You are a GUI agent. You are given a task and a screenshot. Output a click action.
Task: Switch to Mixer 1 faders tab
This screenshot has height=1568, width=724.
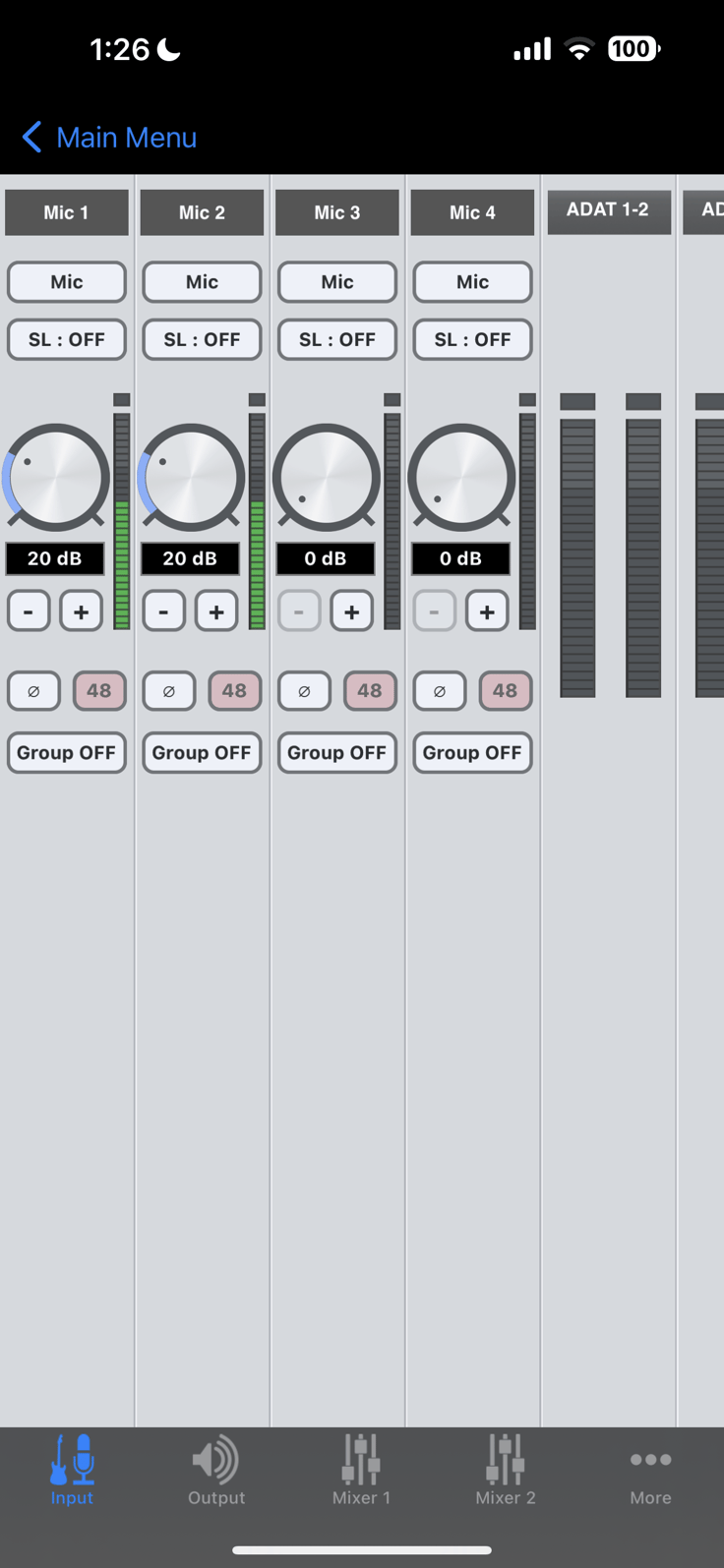361,1470
